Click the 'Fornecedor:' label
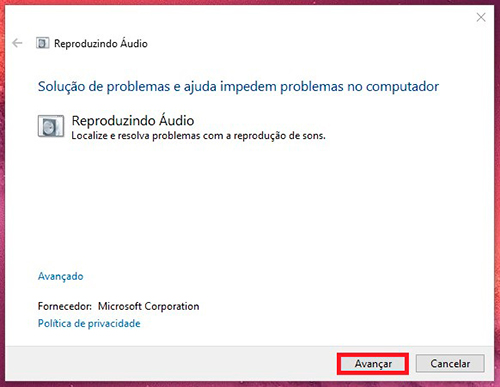The image size is (500, 387). point(65,306)
